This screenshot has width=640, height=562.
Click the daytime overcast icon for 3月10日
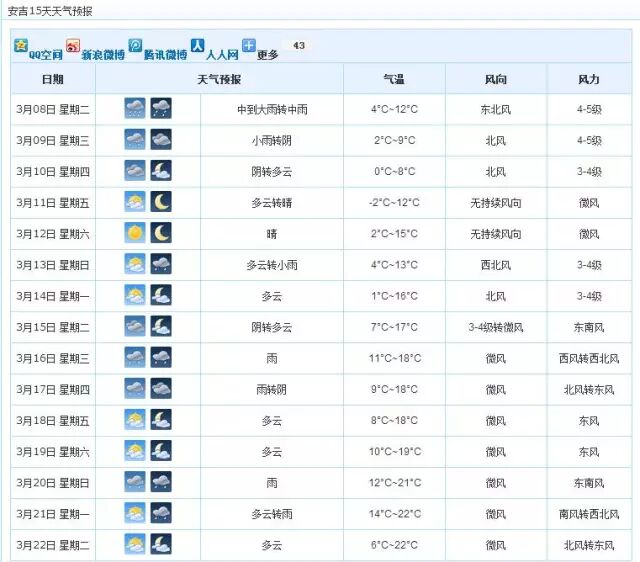(135, 171)
